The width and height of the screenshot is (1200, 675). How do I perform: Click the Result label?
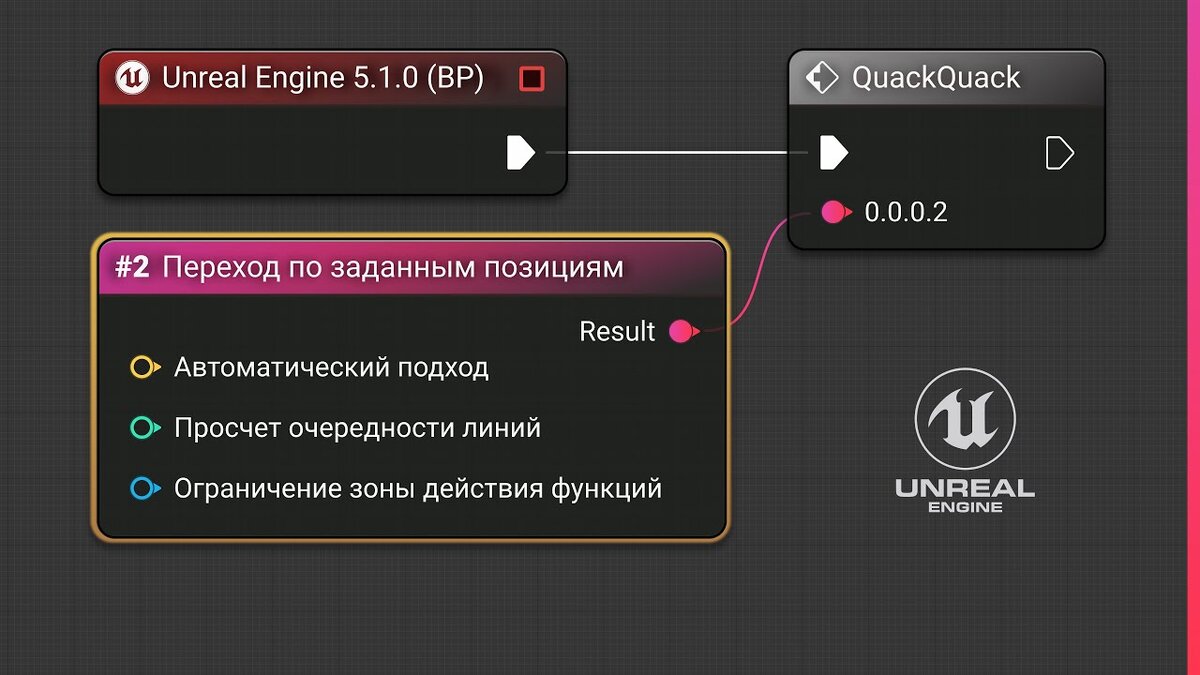[x=617, y=331]
